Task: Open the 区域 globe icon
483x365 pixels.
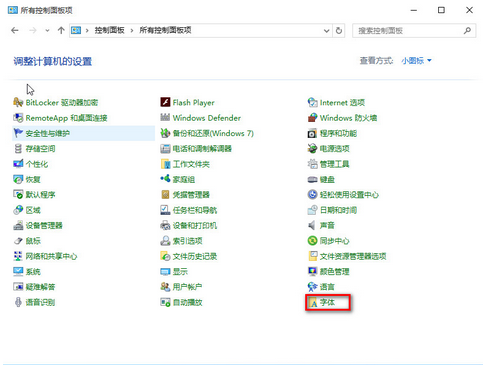Action: coord(18,210)
